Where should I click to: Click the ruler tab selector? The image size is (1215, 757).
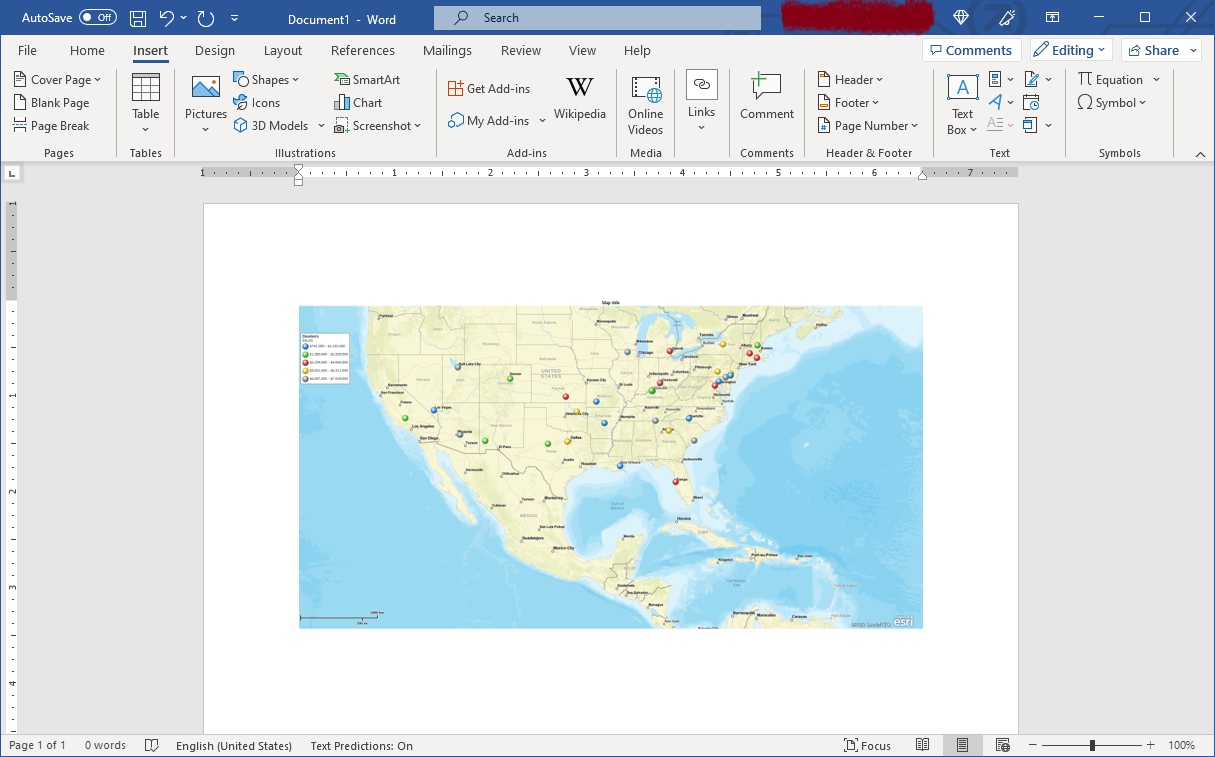(12, 173)
